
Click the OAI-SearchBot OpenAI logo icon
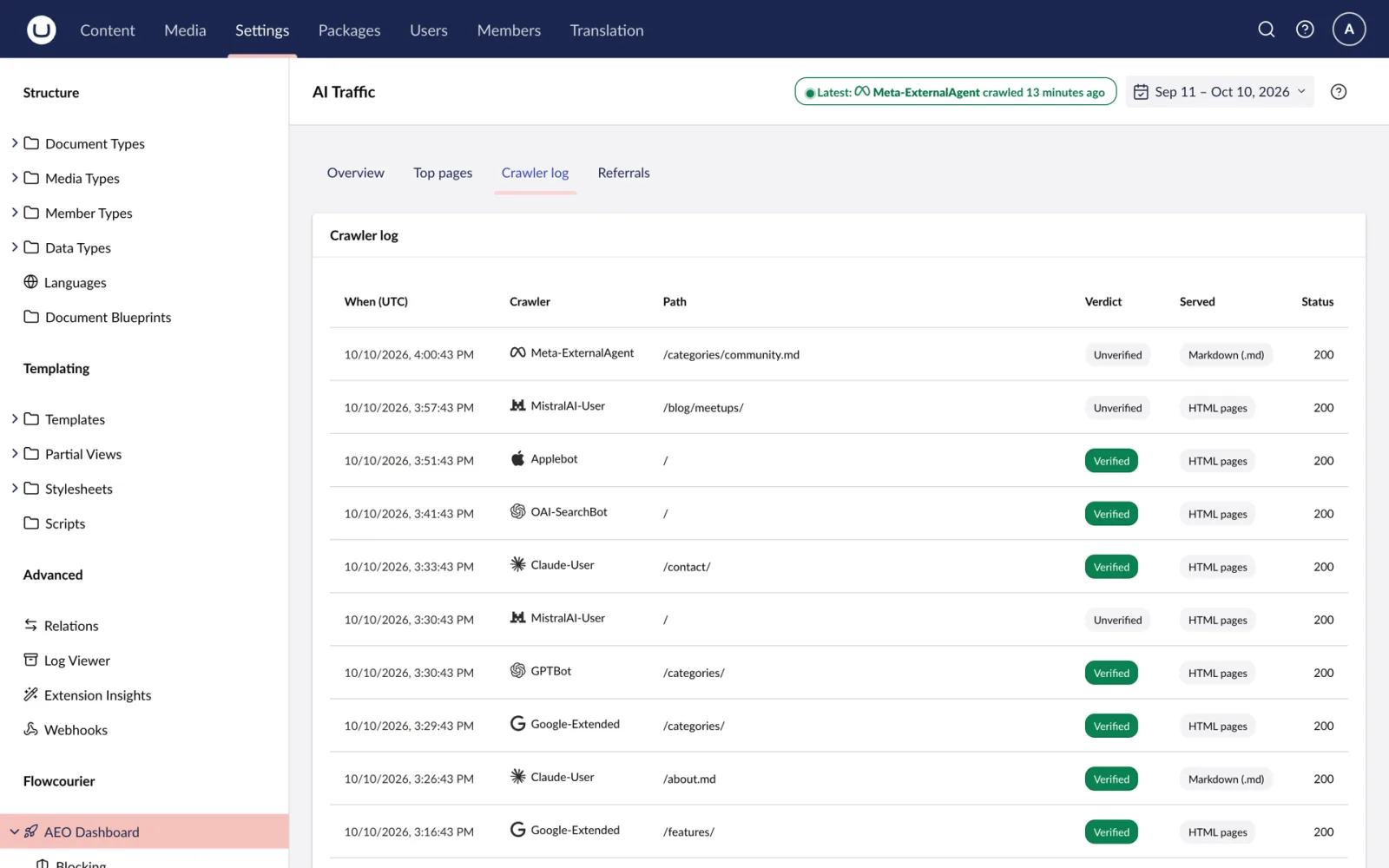tap(517, 511)
